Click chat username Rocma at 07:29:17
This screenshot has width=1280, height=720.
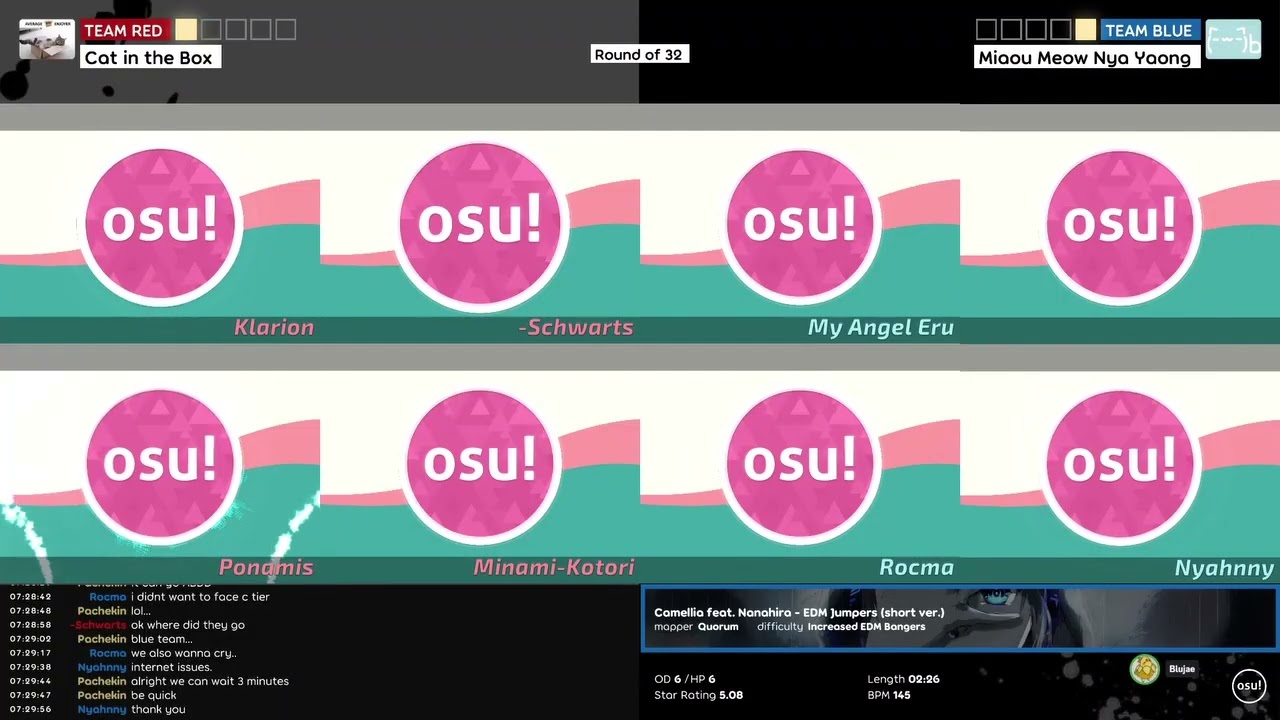[108, 653]
